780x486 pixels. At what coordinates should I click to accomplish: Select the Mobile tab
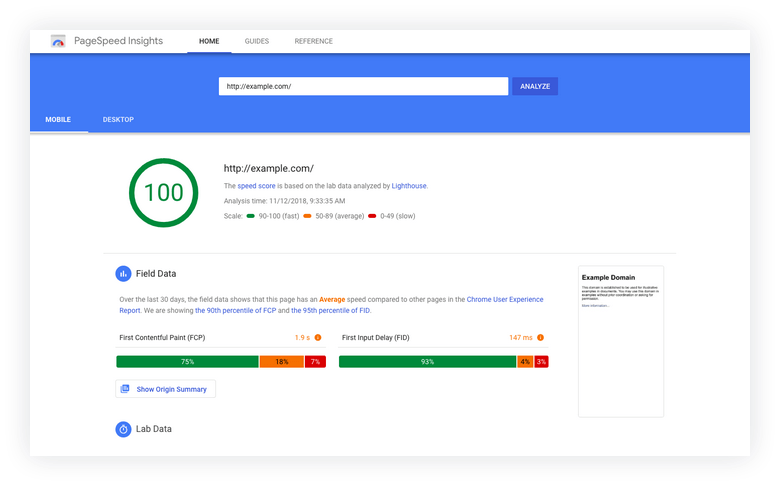tap(58, 119)
